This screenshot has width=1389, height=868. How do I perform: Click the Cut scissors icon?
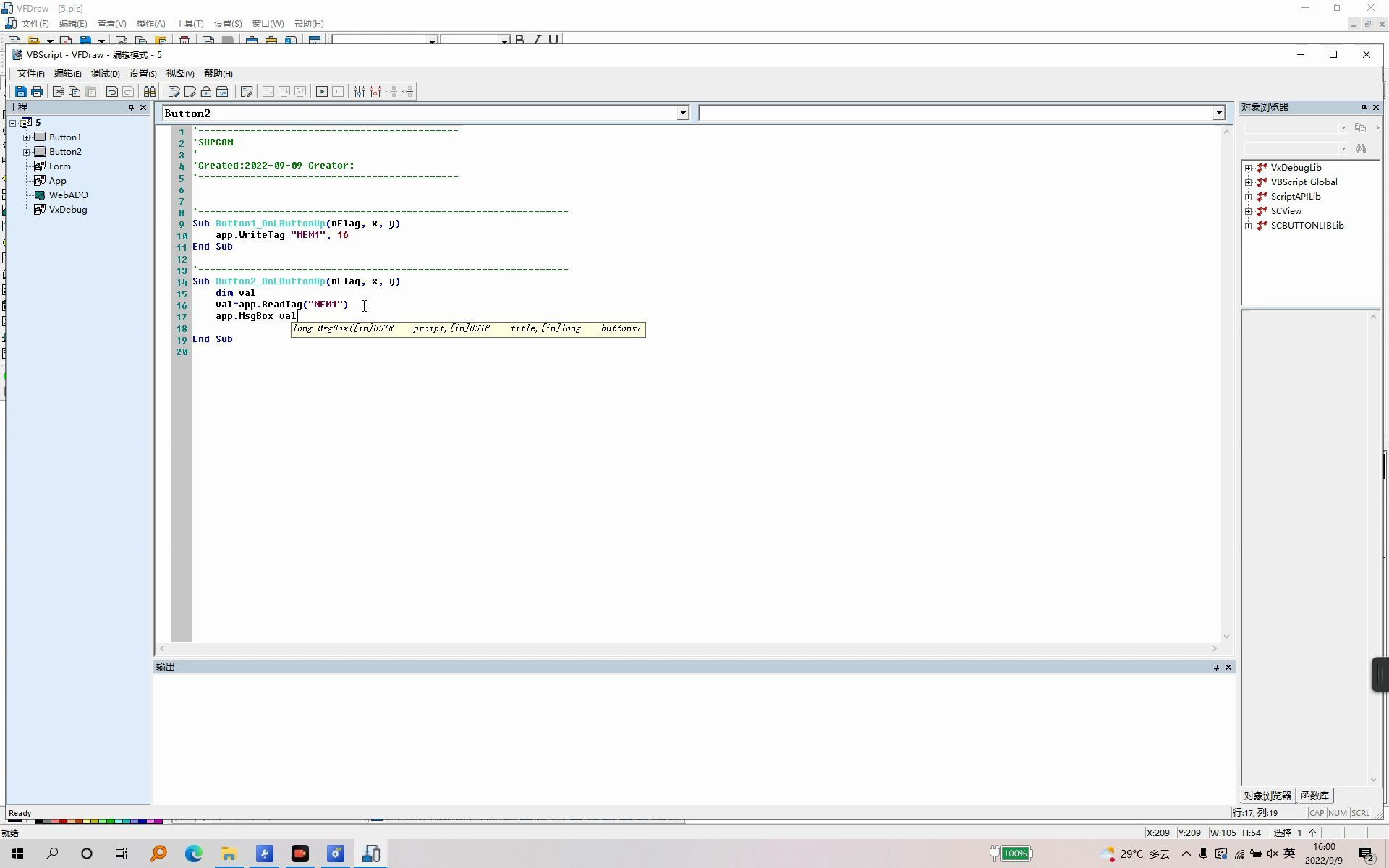click(x=59, y=92)
